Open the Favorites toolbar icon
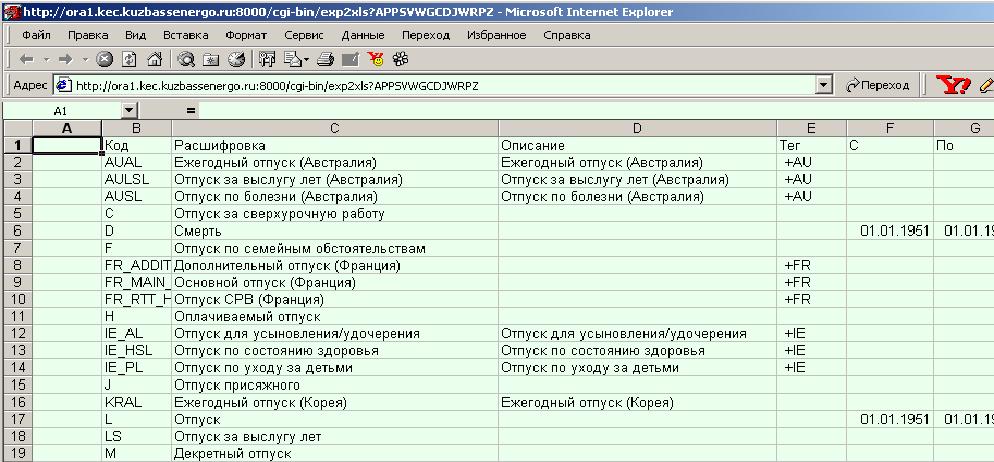 click(x=212, y=60)
